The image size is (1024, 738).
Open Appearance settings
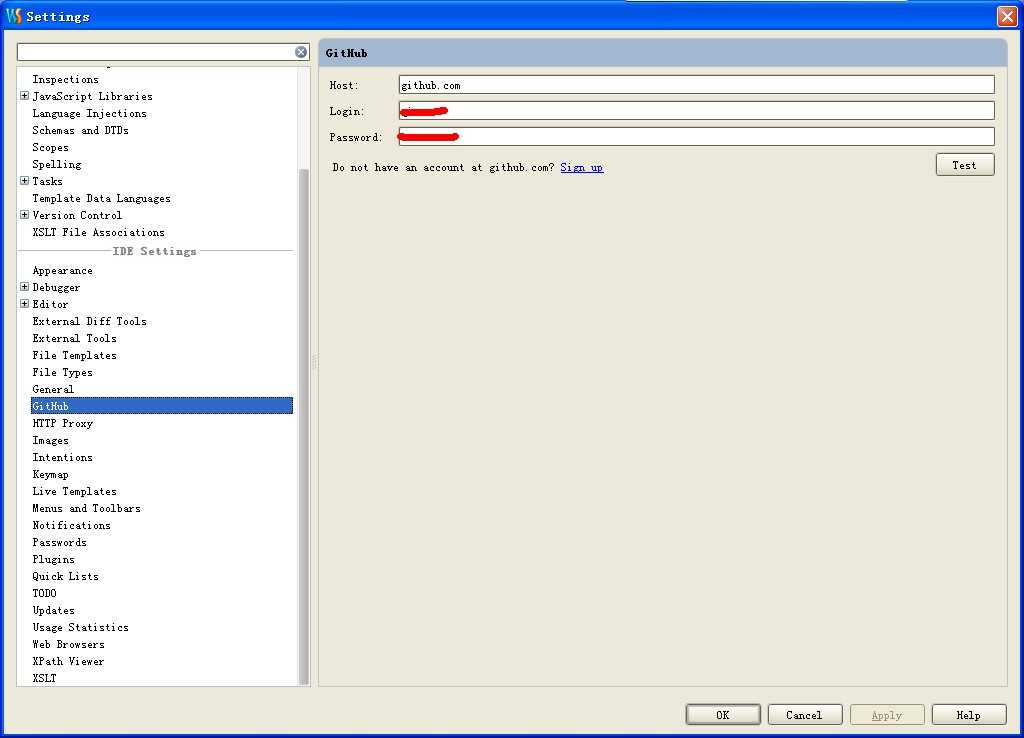click(x=63, y=270)
